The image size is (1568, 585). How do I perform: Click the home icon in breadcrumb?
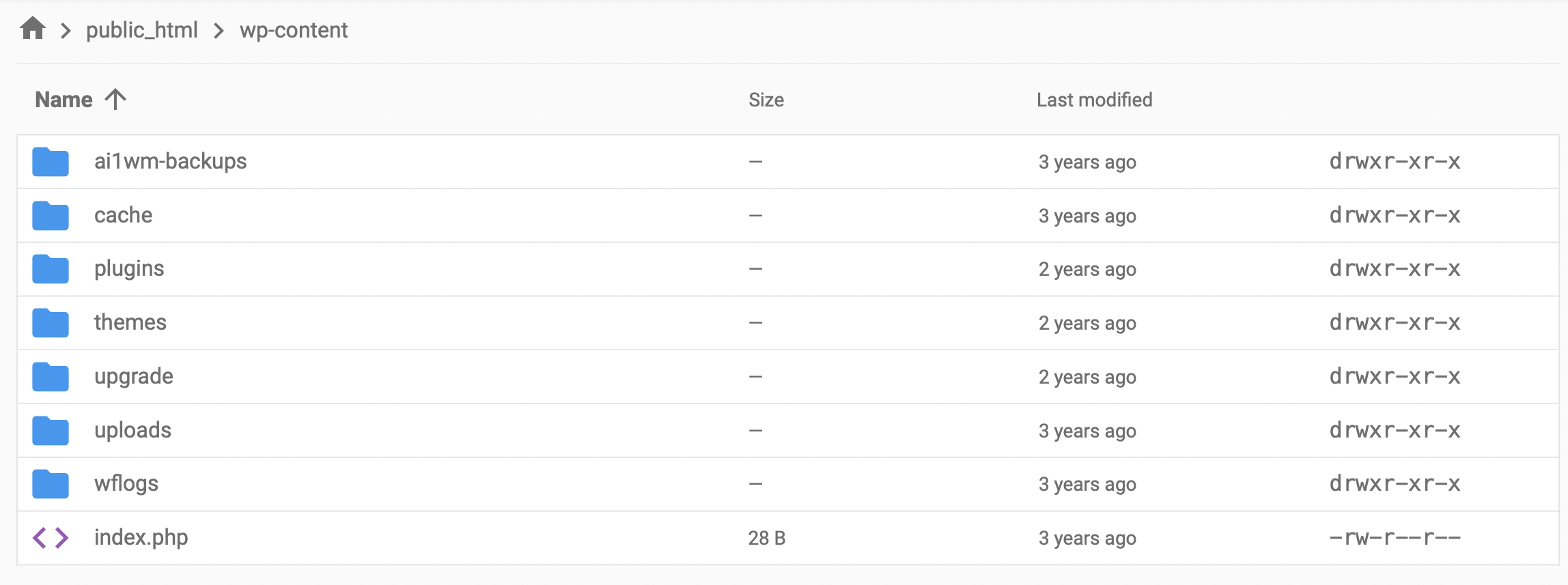(32, 29)
